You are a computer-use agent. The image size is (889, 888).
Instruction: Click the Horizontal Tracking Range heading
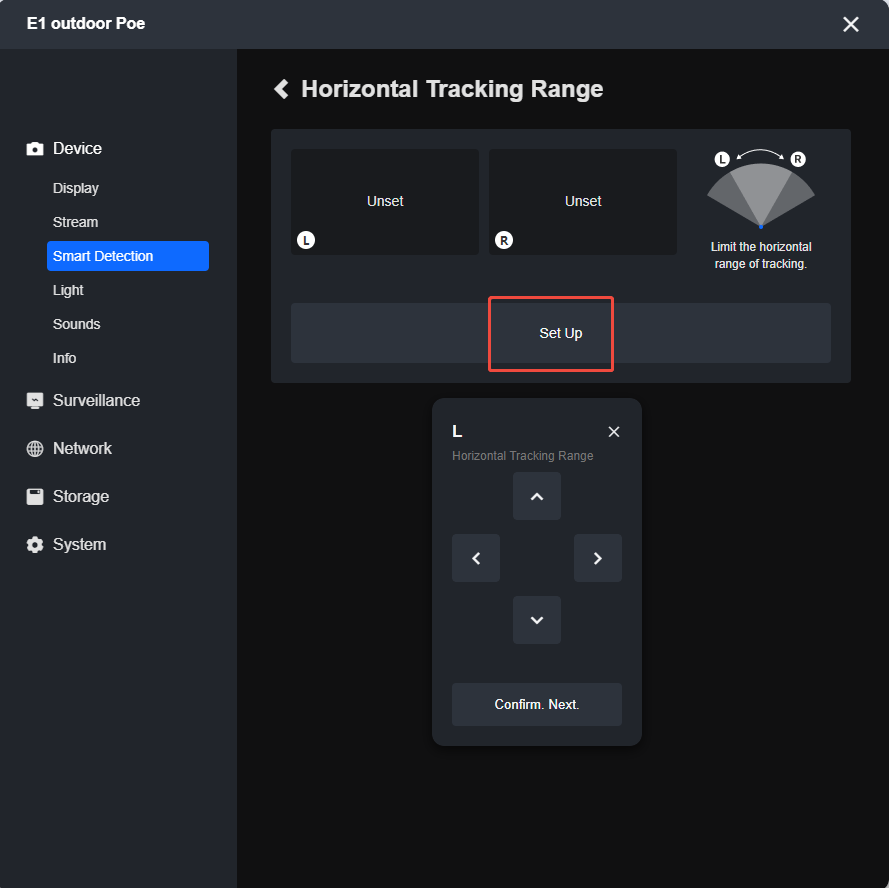pyautogui.click(x=452, y=89)
